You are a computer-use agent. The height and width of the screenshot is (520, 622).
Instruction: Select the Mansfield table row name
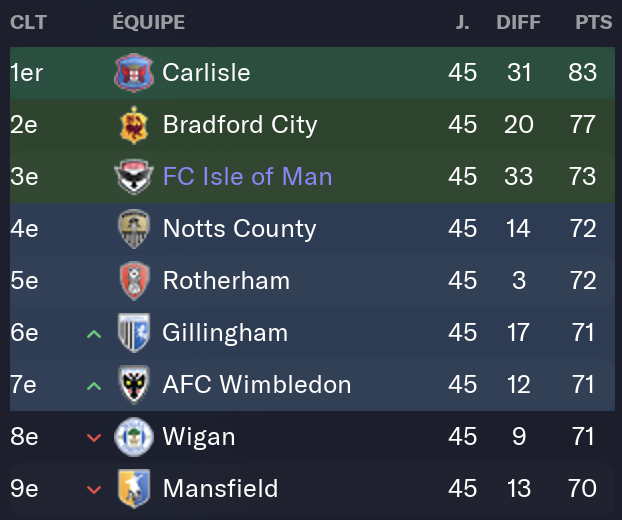(x=221, y=488)
